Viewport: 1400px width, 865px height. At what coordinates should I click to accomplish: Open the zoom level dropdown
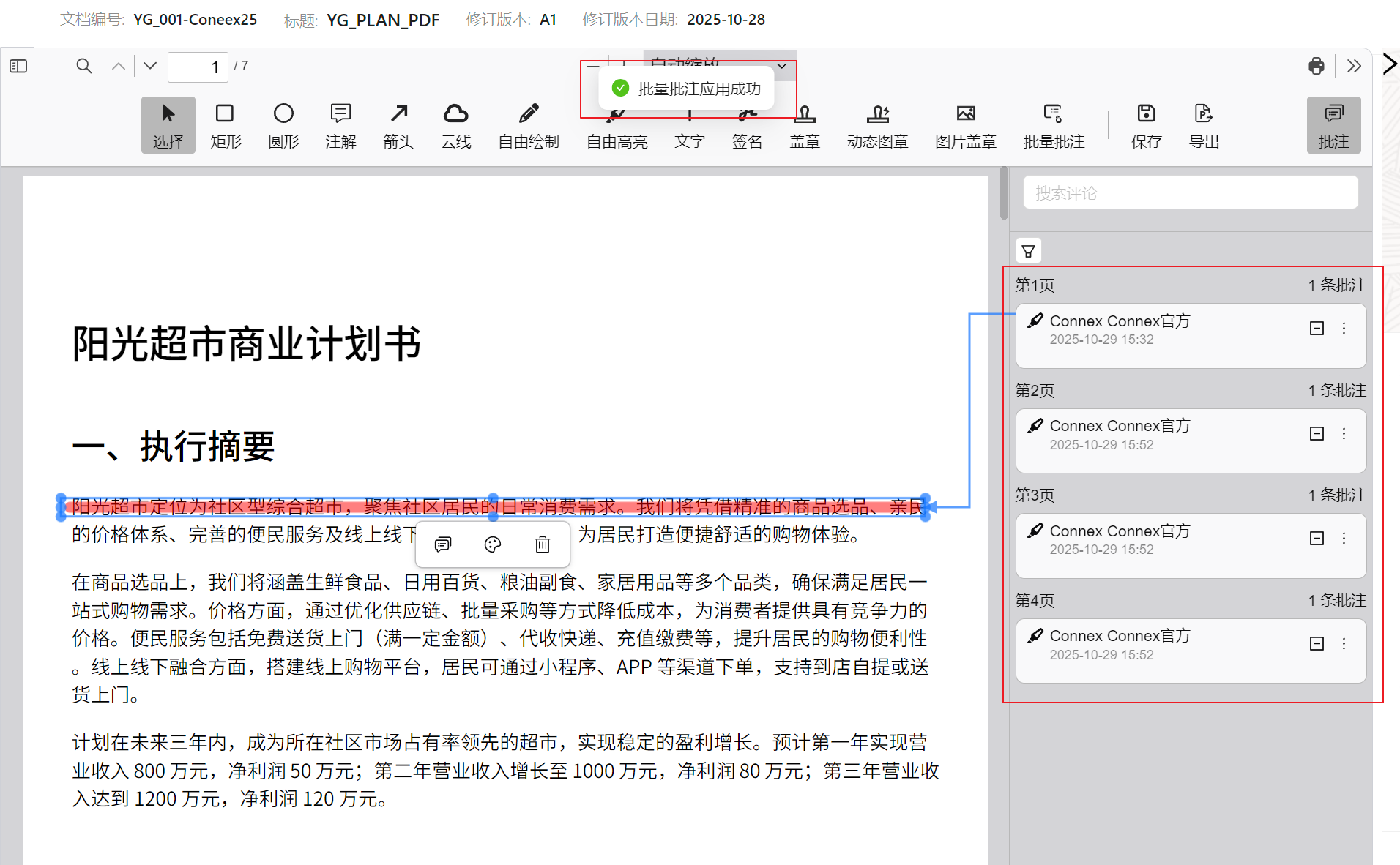coord(782,66)
